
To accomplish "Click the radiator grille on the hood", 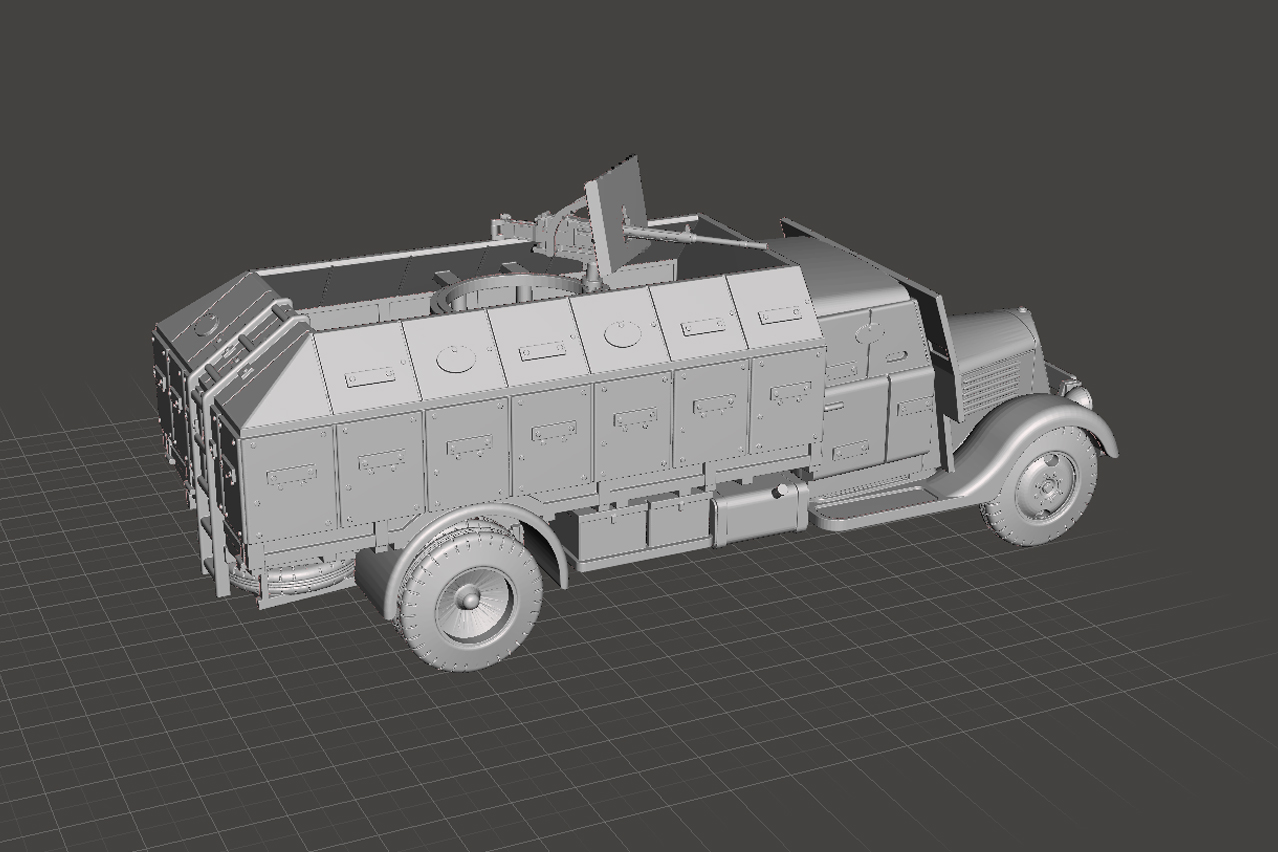I will point(990,384).
